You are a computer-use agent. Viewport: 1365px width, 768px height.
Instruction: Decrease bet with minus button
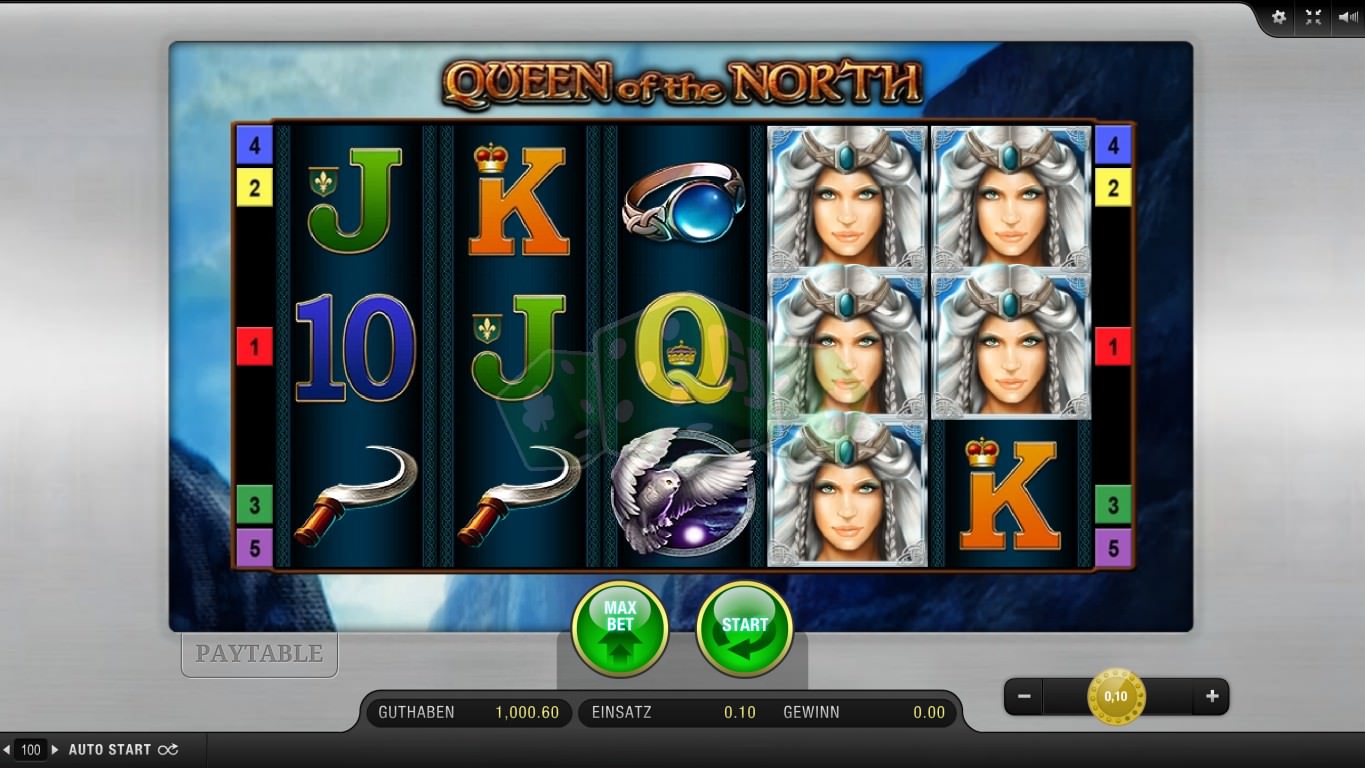(x=1024, y=696)
